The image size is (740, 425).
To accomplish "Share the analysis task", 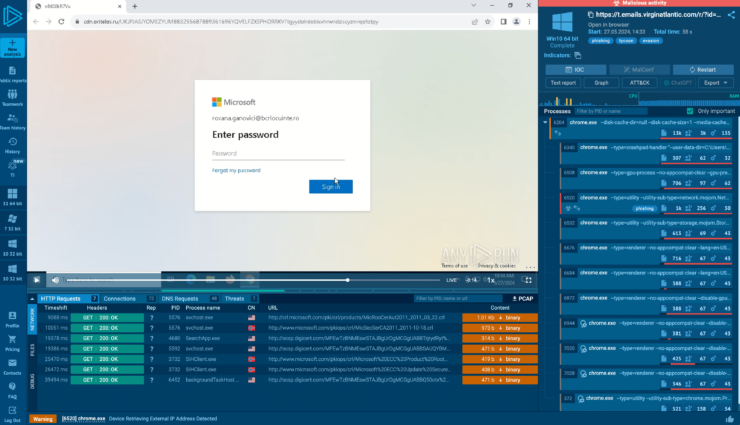I will pos(731,15).
